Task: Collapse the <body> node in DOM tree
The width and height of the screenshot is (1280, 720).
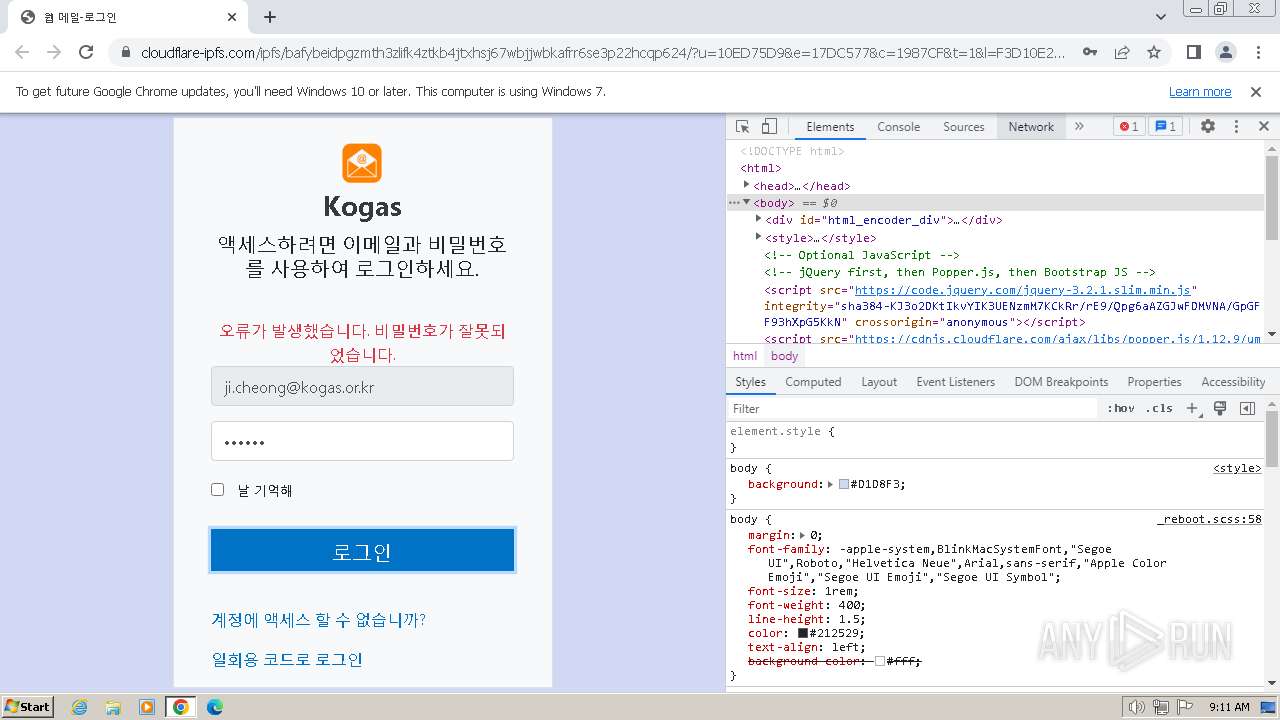Action: [746, 202]
